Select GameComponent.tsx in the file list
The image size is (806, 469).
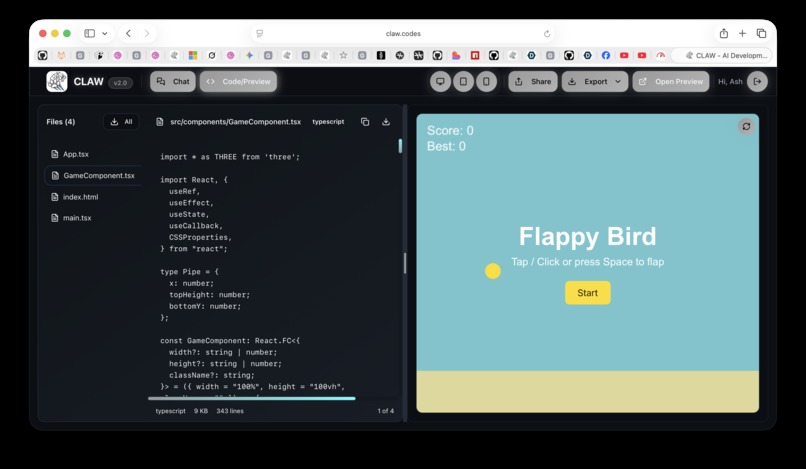pyautogui.click(x=94, y=175)
